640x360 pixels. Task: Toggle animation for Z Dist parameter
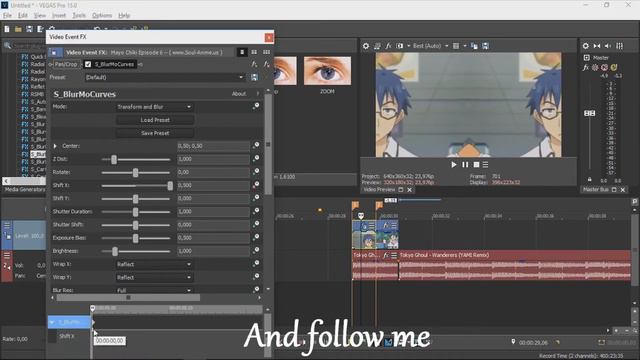pyautogui.click(x=256, y=158)
